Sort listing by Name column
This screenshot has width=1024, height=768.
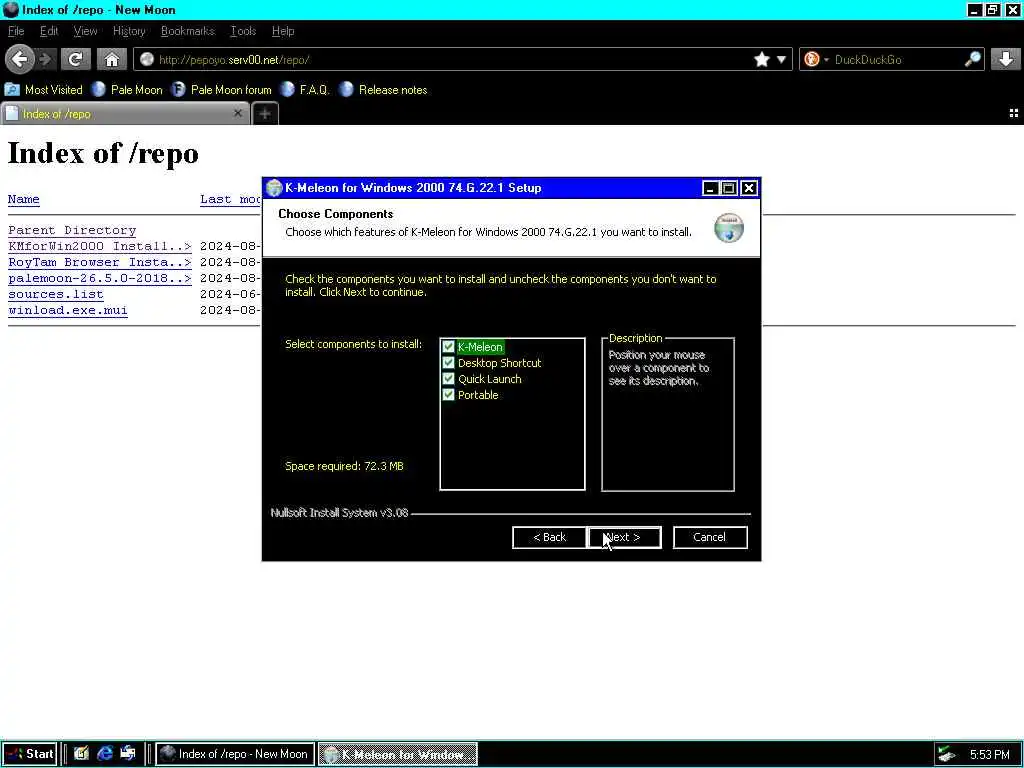point(24,199)
